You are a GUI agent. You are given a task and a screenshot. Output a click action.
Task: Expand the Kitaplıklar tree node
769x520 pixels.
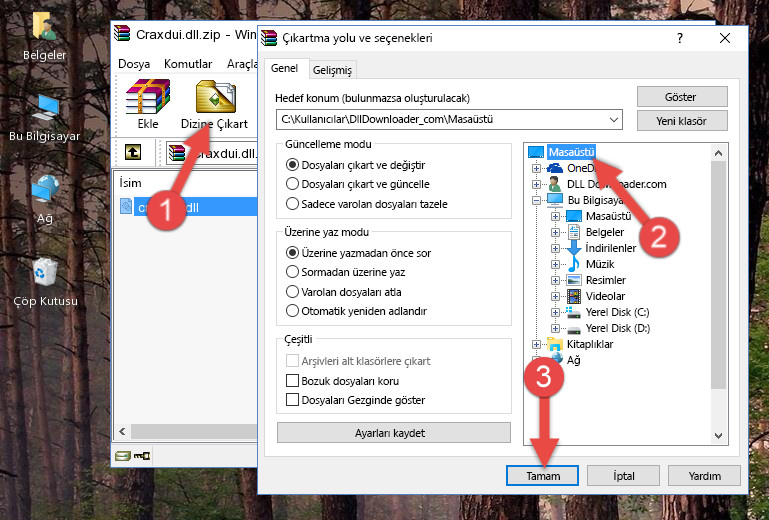(537, 344)
